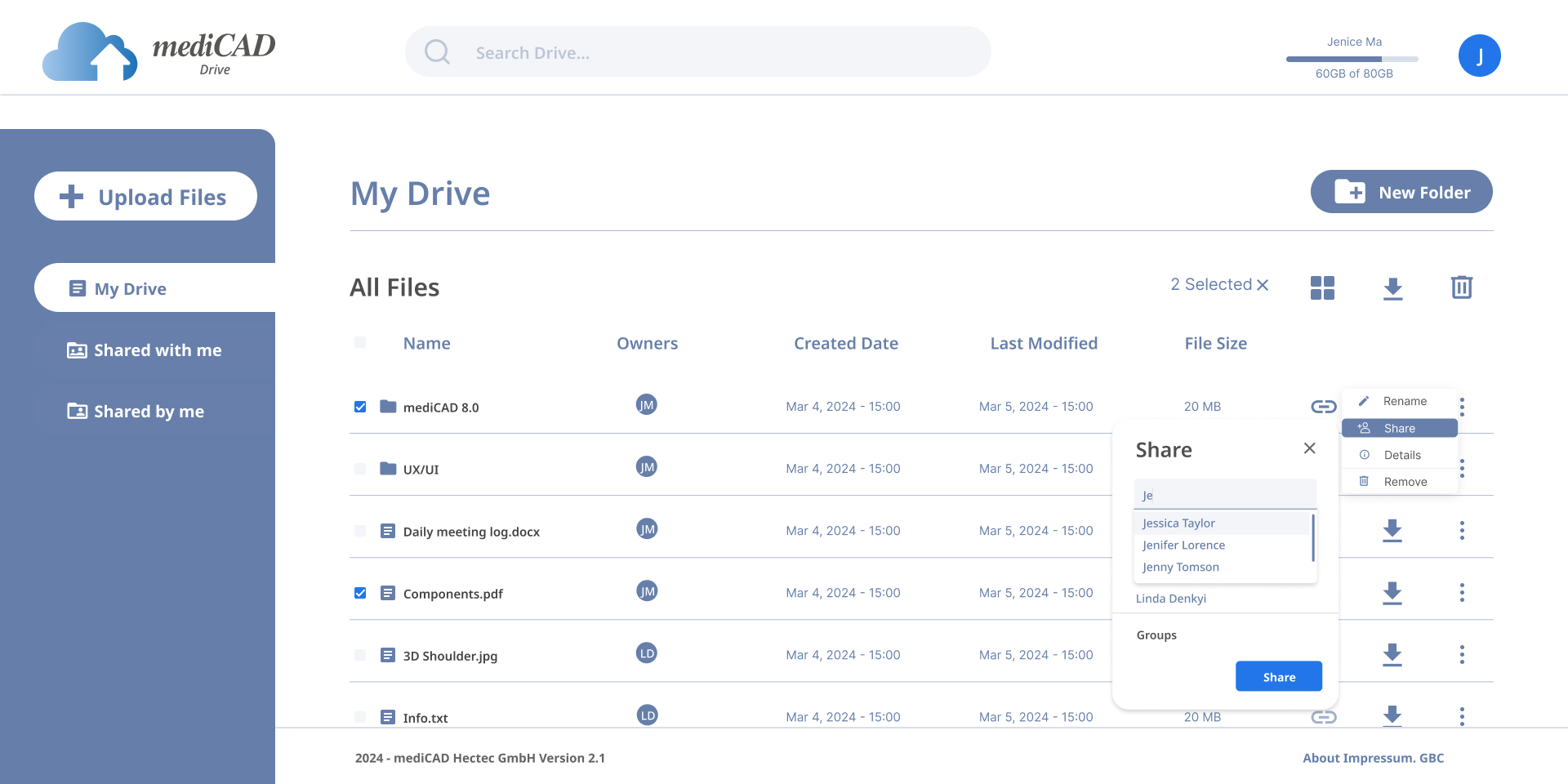Switch to grid view icon

coord(1322,287)
